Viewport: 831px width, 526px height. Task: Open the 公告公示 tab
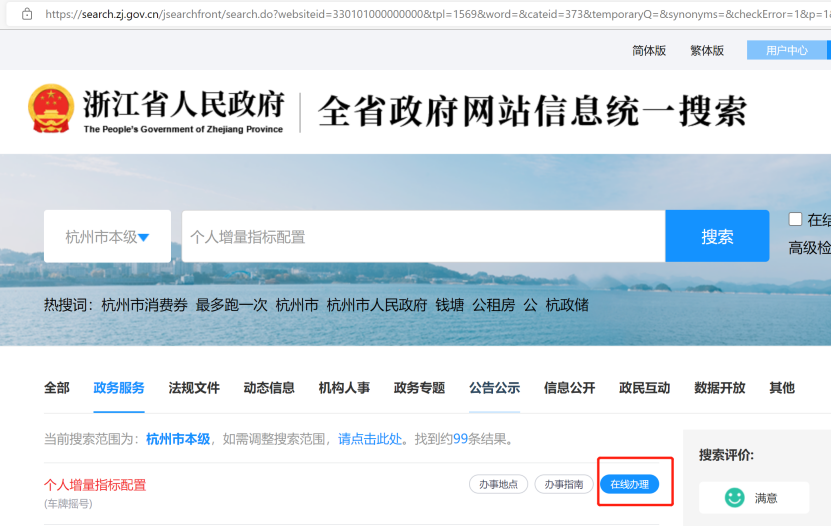pyautogui.click(x=494, y=388)
